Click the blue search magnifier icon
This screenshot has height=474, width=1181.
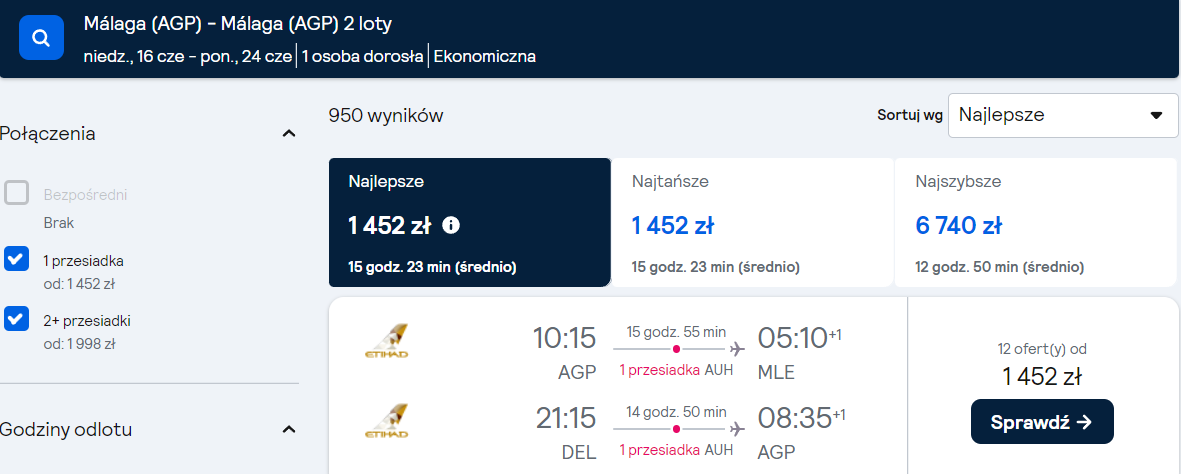(x=41, y=38)
